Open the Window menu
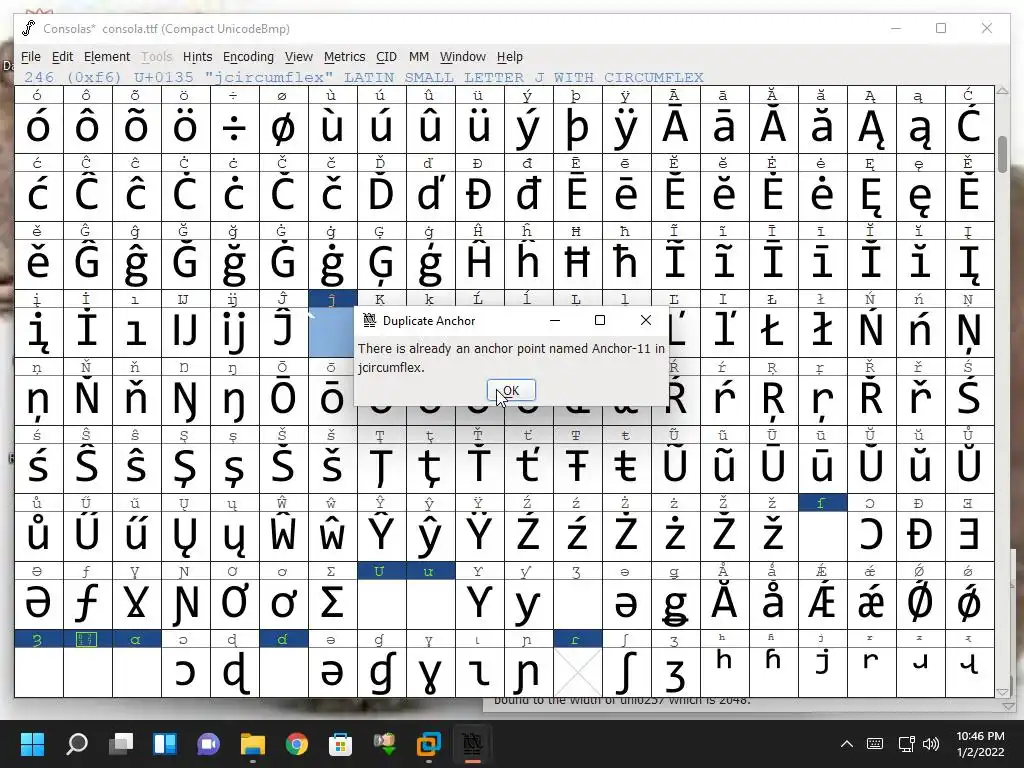Screen dimensions: 1024x768 [x=462, y=57]
